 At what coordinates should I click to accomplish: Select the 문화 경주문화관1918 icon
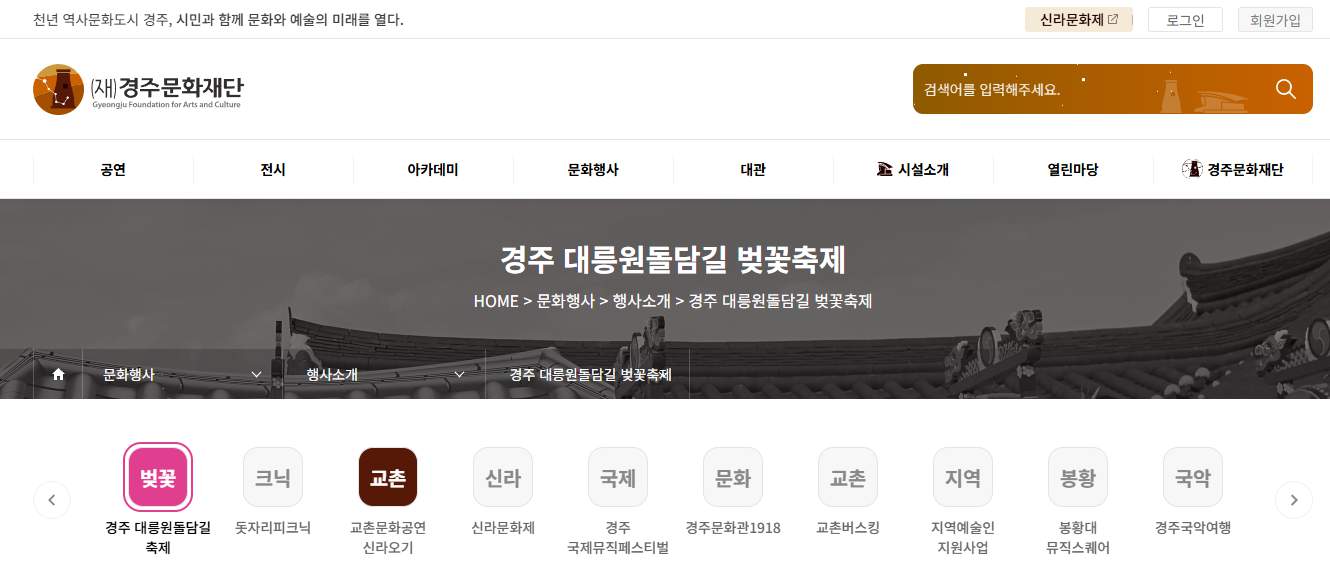pos(733,477)
